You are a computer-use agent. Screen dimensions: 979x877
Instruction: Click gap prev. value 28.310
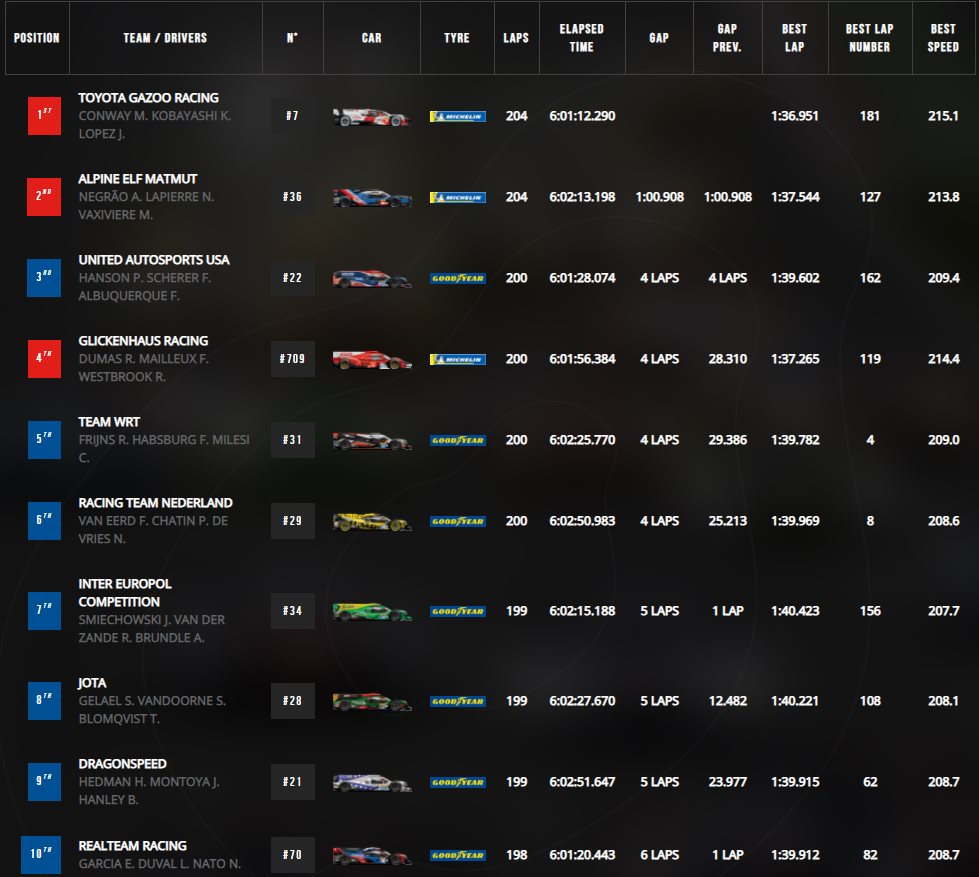(728, 359)
